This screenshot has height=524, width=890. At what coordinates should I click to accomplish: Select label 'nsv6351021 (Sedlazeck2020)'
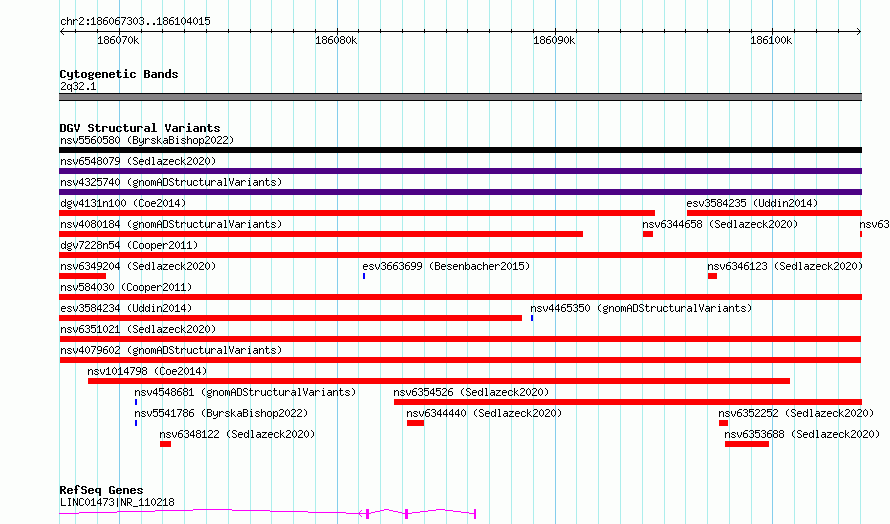pos(138,329)
